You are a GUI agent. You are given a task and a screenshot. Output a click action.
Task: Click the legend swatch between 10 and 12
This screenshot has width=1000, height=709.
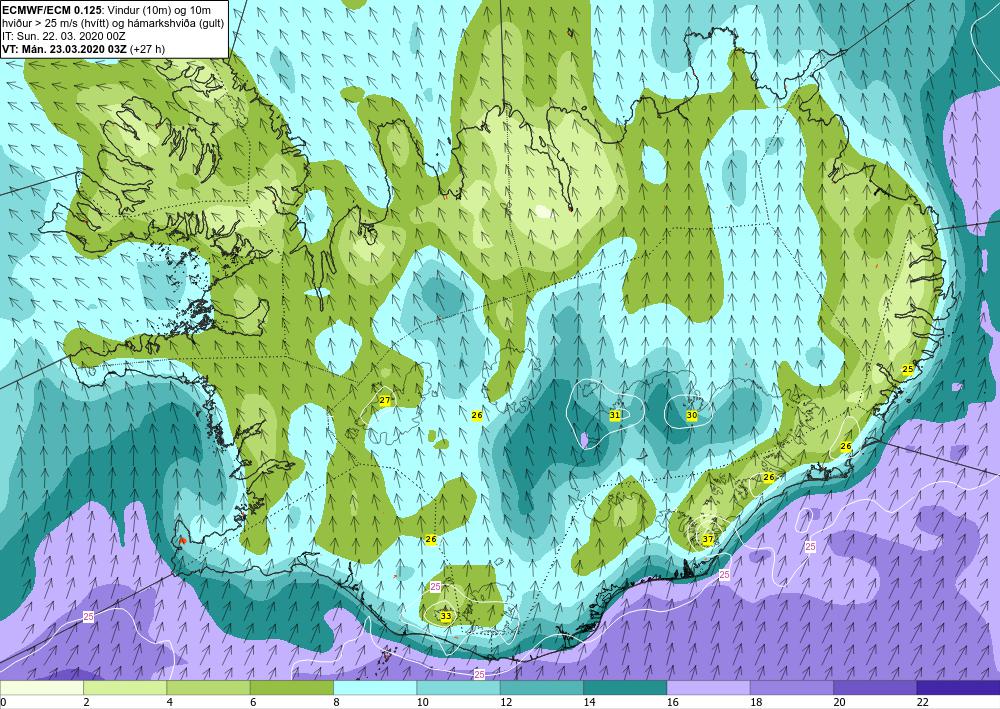458,687
